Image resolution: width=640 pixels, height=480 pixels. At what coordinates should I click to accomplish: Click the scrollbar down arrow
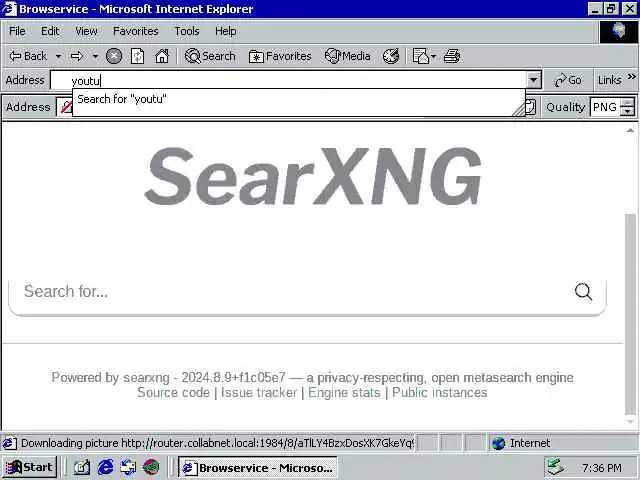[x=631, y=422]
